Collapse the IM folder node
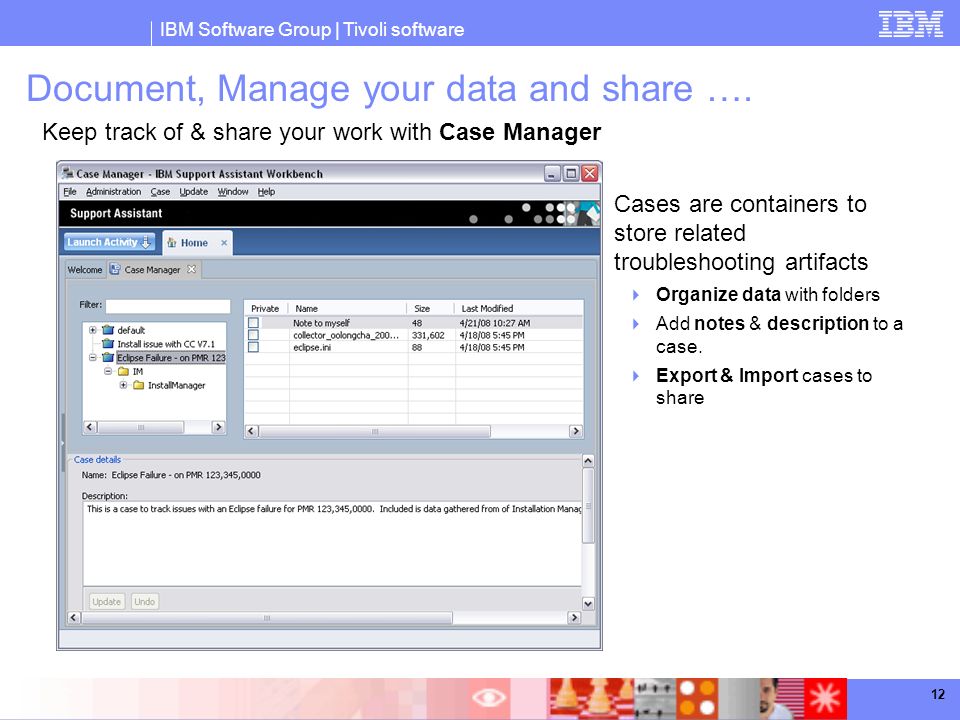The width and height of the screenshot is (960, 720). click(x=108, y=371)
